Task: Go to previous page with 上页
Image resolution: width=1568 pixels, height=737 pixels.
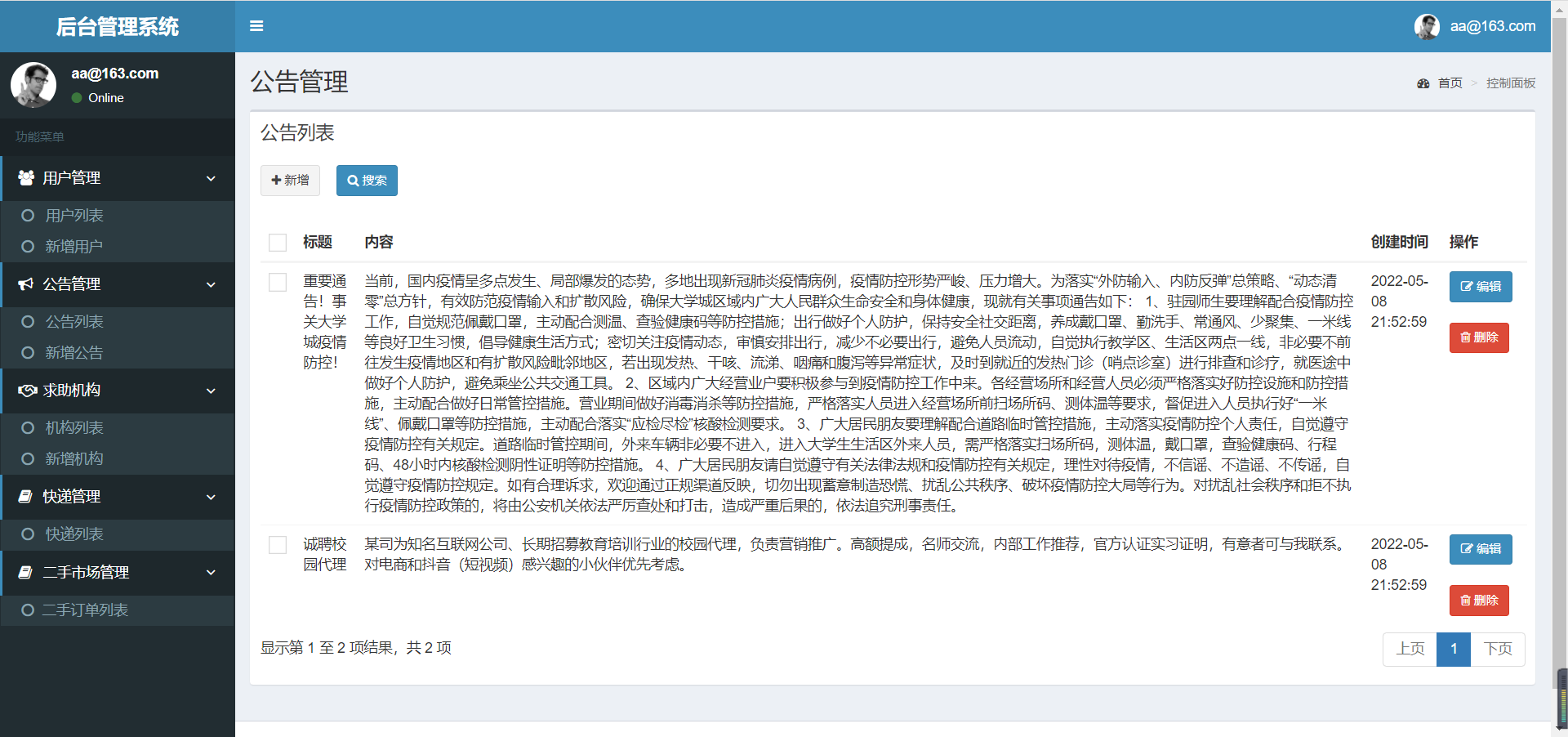Action: (1410, 649)
